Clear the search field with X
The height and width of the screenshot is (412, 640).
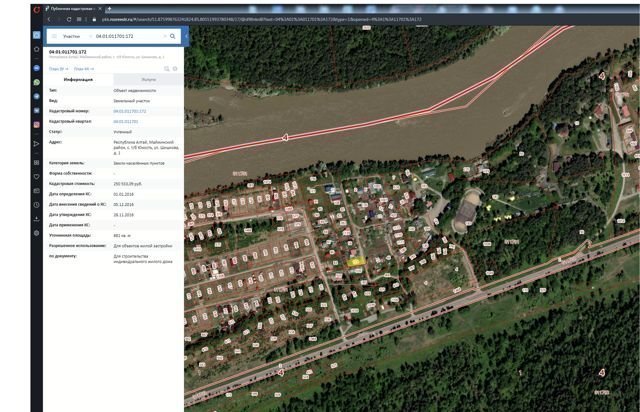pos(165,36)
